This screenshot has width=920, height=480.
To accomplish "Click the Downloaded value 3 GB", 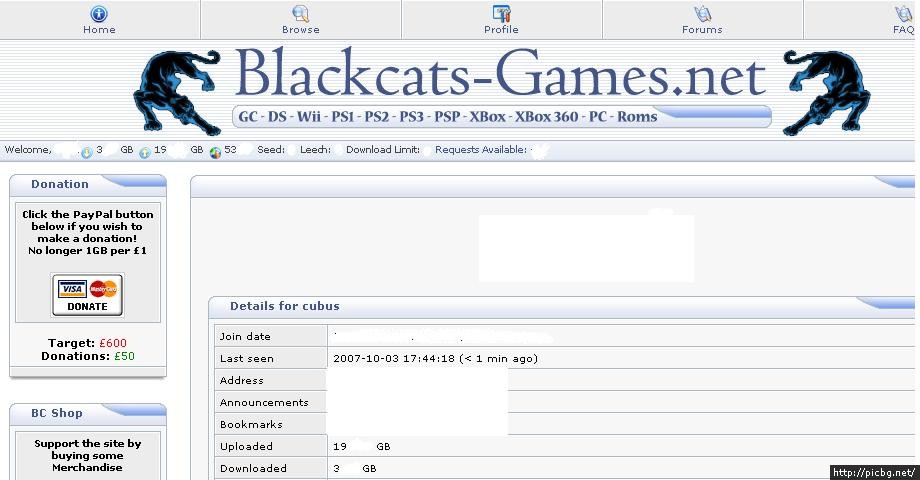I will click(x=354, y=468).
